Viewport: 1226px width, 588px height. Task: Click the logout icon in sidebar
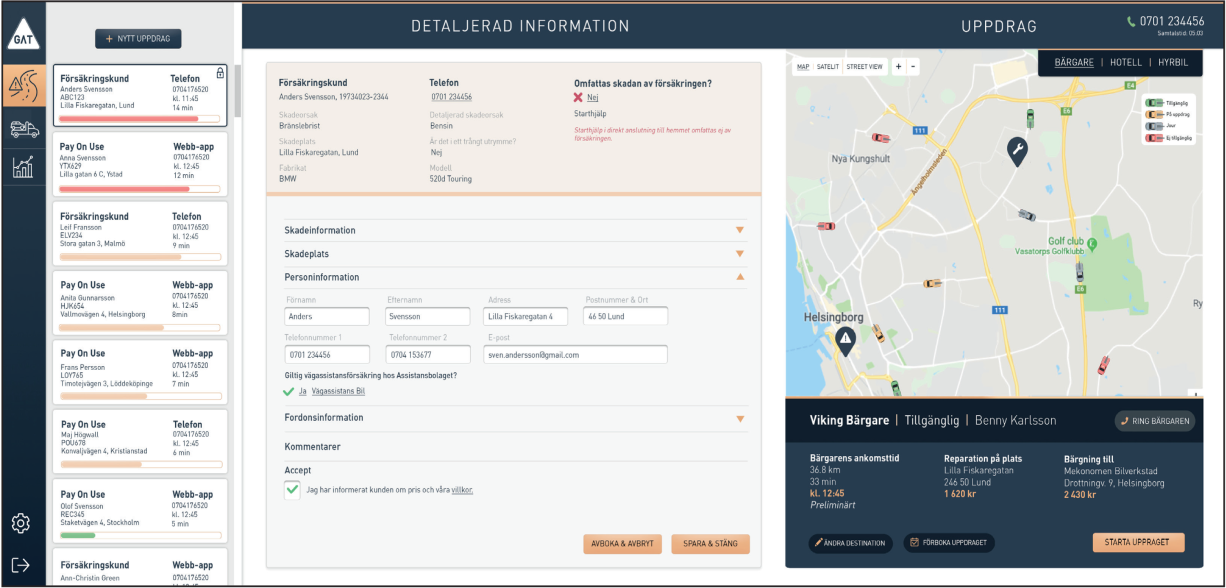pyautogui.click(x=21, y=564)
